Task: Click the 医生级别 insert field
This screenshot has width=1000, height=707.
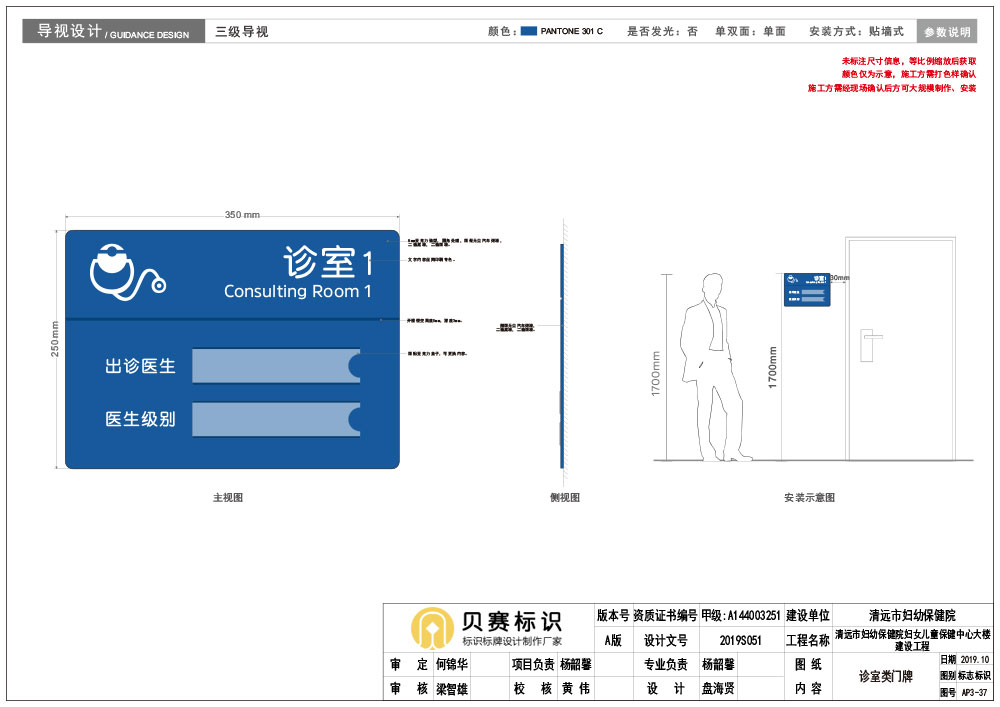Action: (x=270, y=419)
